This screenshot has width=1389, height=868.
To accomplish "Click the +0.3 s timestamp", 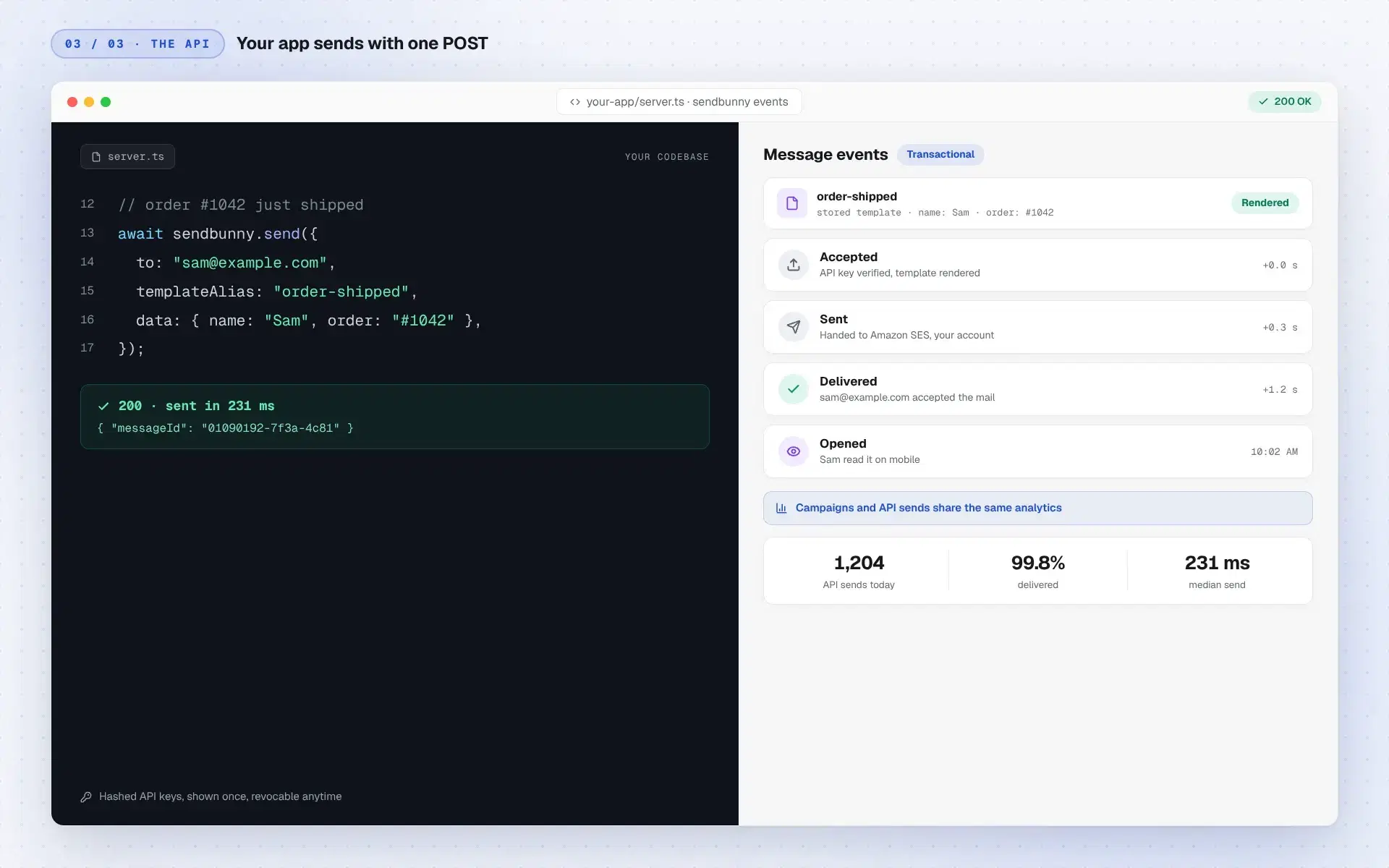I will tap(1280, 327).
